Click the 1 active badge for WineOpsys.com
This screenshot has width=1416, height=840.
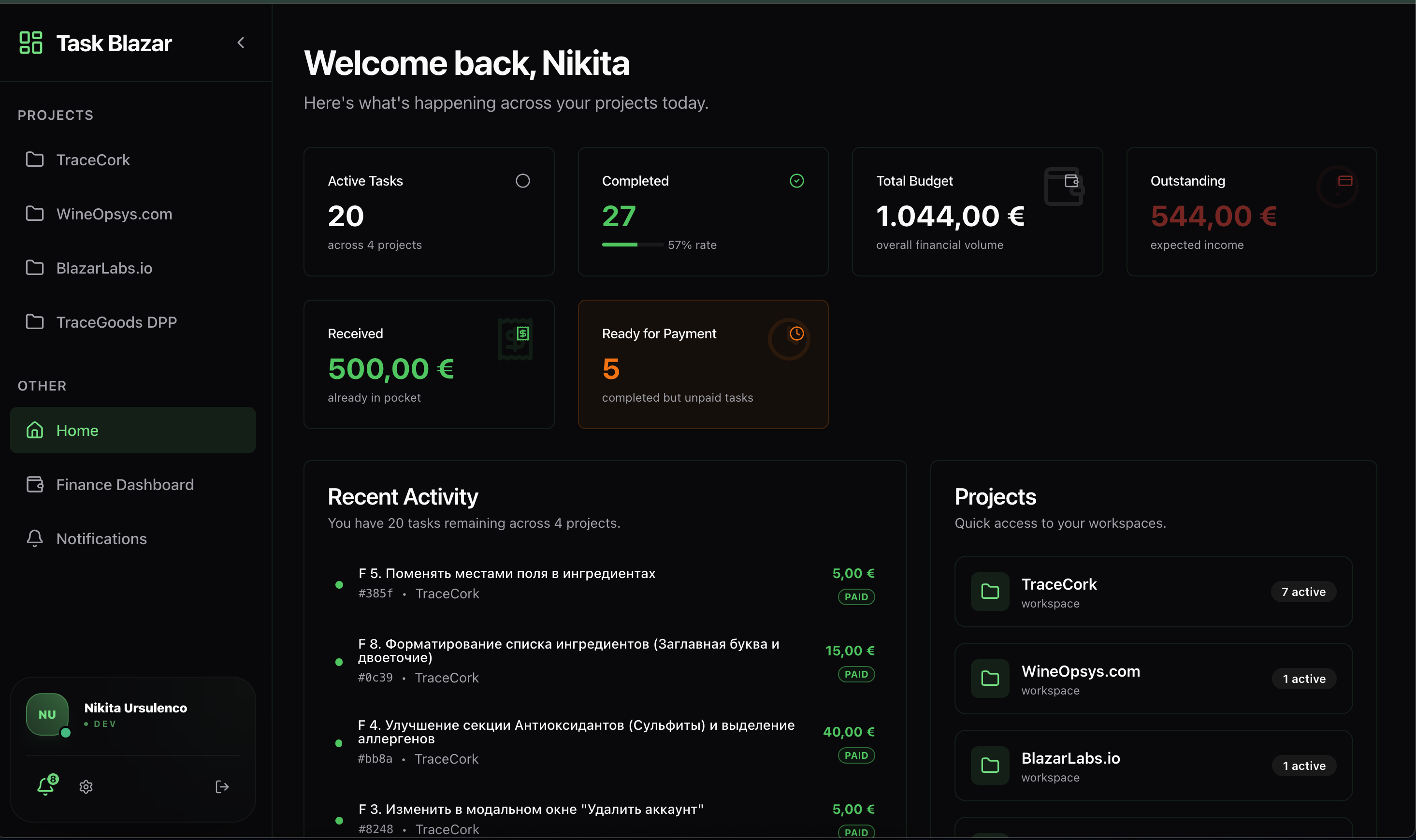pos(1304,679)
